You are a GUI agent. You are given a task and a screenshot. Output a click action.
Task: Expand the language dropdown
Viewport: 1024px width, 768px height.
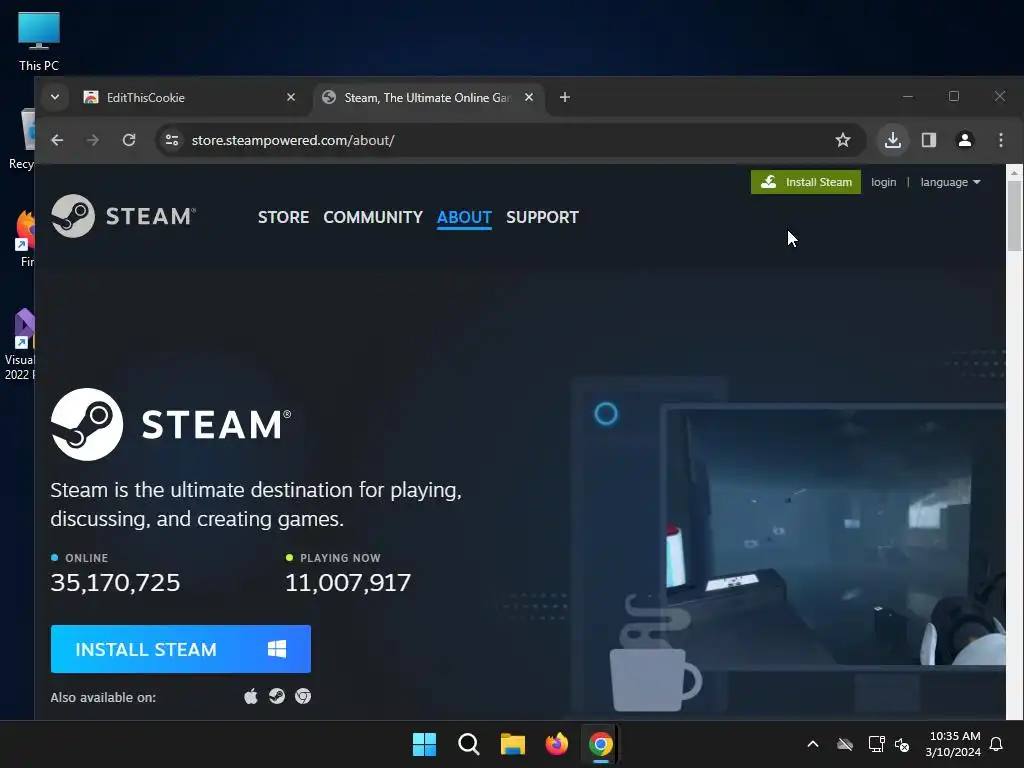pos(950,182)
